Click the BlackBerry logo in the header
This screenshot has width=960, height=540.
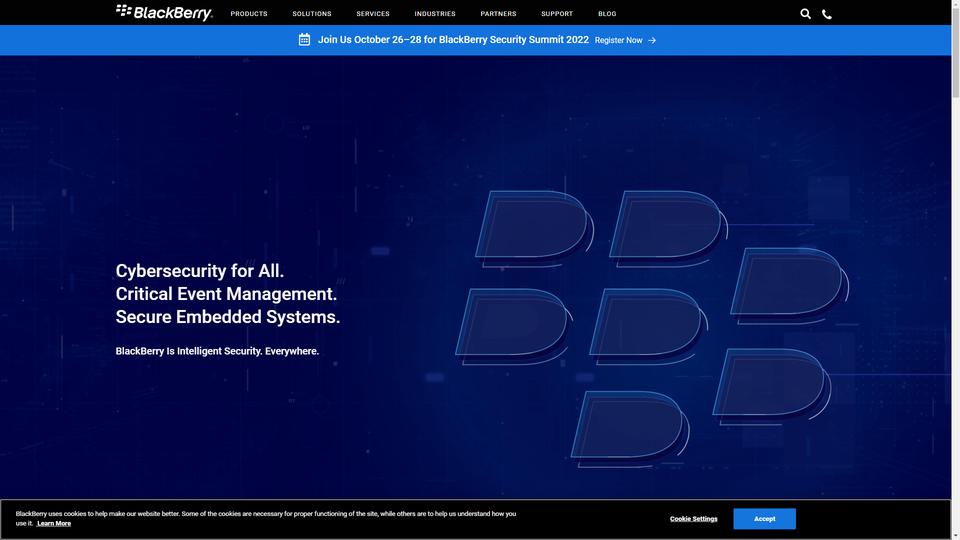(164, 12)
